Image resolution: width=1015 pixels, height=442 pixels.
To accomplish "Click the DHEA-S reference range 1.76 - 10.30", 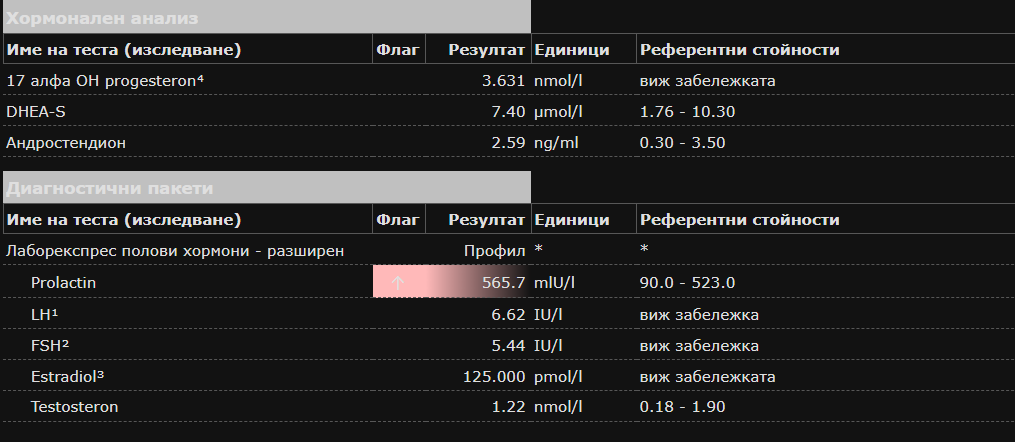I will point(687,111).
